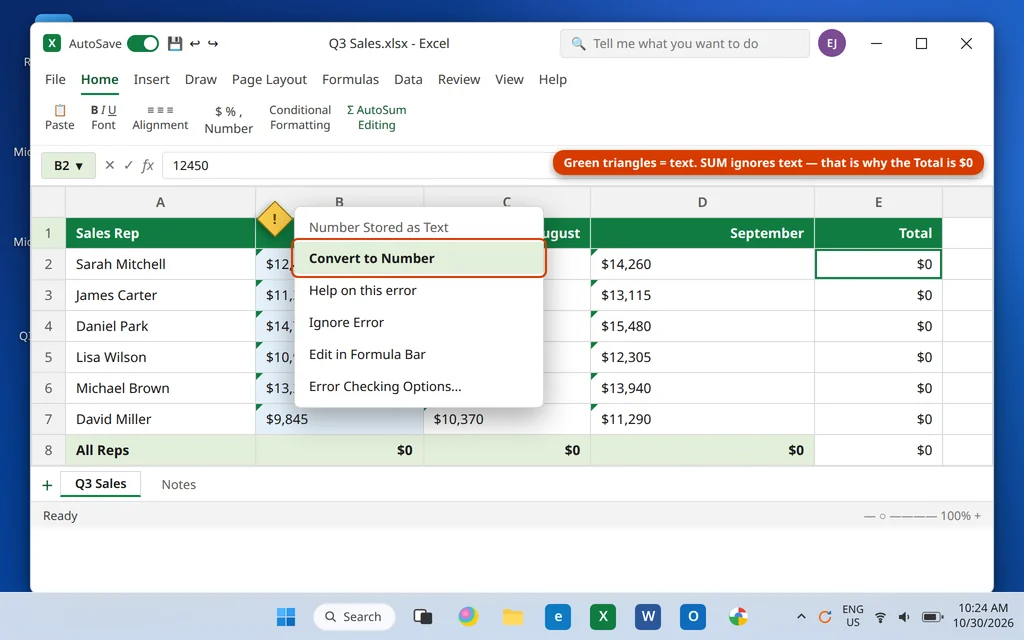Viewport: 1024px width, 640px height.
Task: Select the James Carter cell
Action: coord(160,295)
